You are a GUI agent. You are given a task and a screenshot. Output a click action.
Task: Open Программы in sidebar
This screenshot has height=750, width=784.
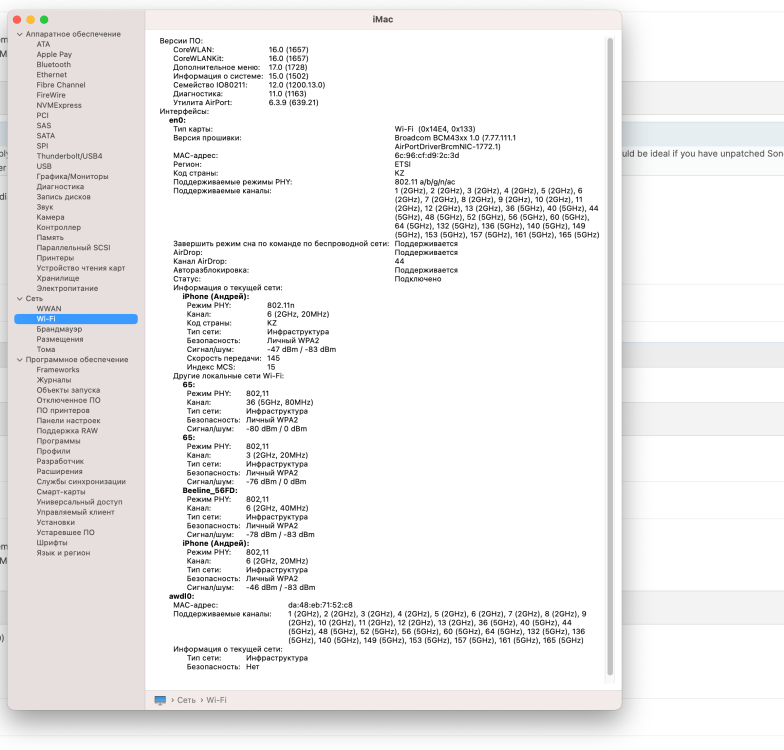[58, 441]
